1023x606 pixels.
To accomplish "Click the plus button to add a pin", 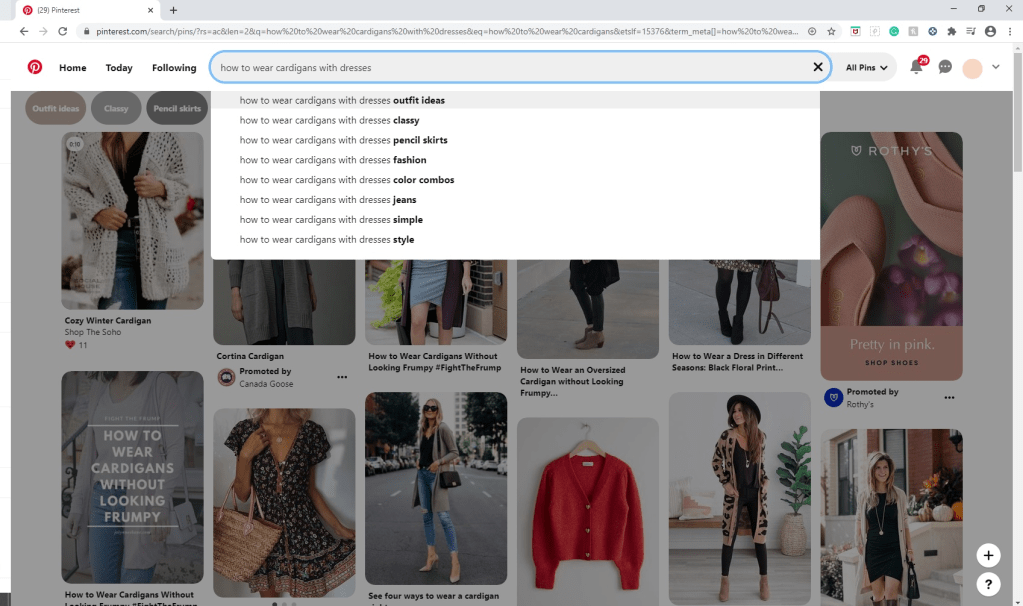I will pyautogui.click(x=987, y=555).
